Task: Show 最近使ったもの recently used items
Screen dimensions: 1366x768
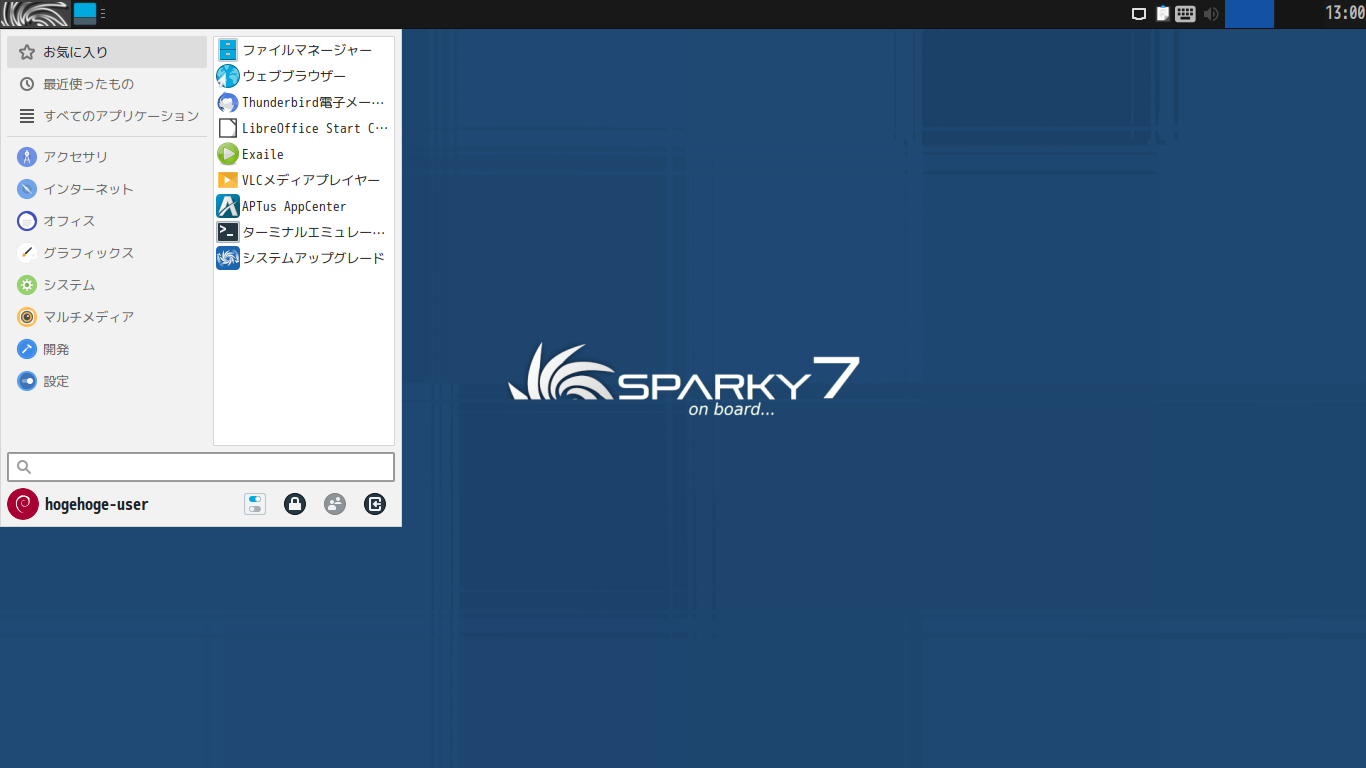Action: [107, 84]
